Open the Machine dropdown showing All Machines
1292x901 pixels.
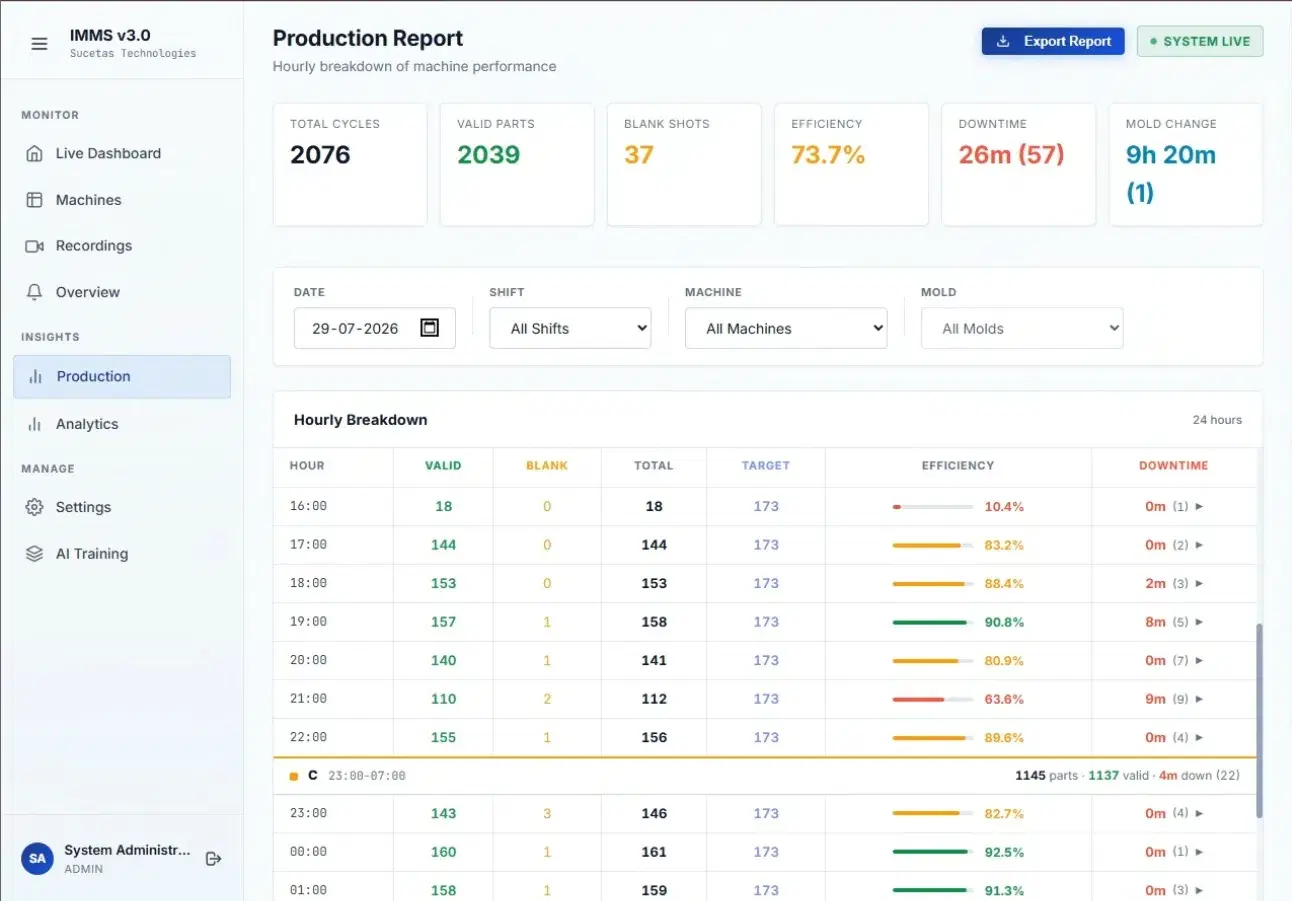pos(786,328)
